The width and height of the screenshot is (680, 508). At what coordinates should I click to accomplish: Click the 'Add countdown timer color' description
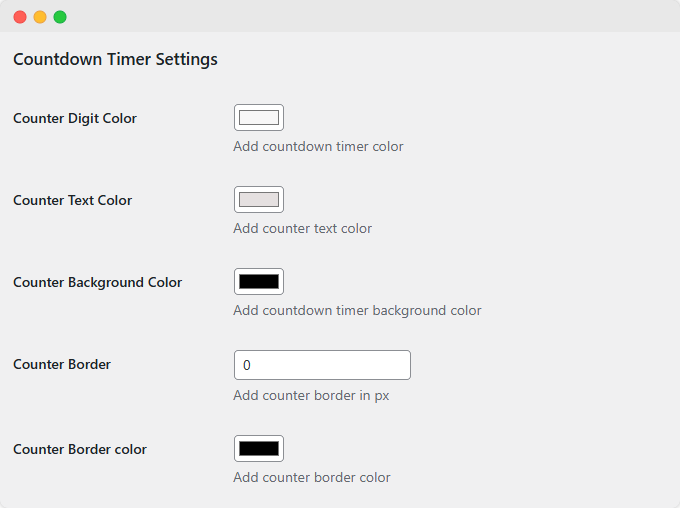click(x=318, y=146)
